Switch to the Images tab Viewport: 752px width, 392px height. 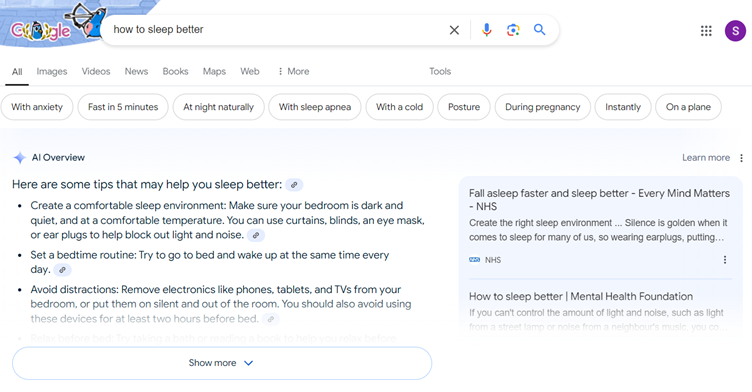click(x=52, y=71)
